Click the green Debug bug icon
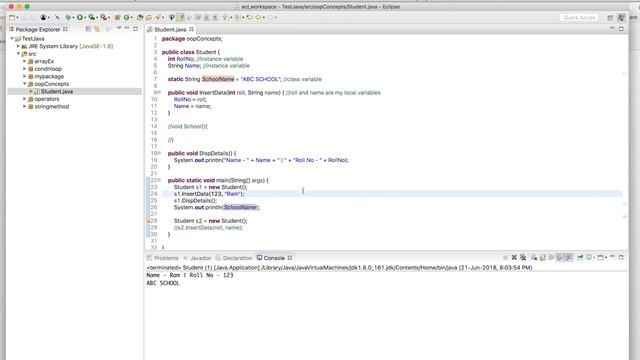Viewport: 640px width, 360px height. tap(68, 18)
